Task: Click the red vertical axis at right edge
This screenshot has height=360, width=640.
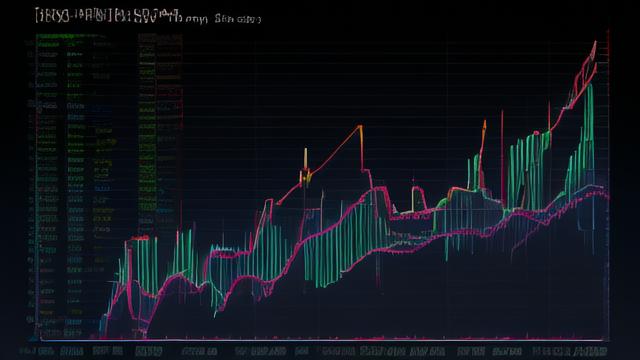Action: click(608, 184)
